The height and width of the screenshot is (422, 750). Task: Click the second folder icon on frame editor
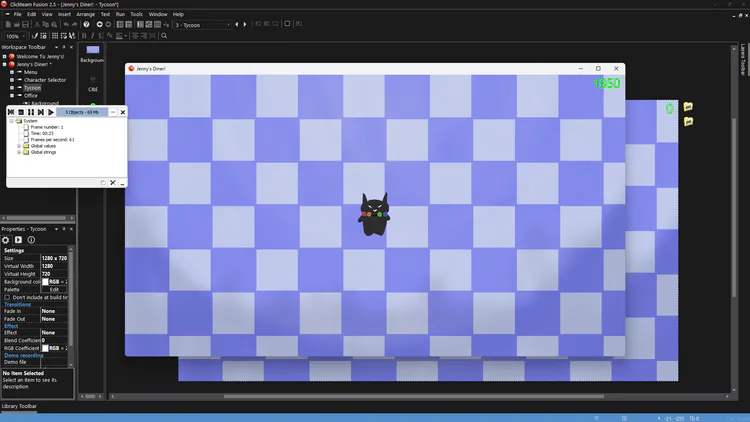(x=688, y=122)
